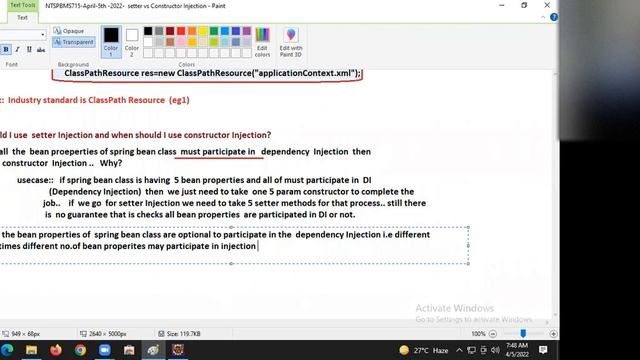Click the text 'Industry standard is ClassPath Resource'
This screenshot has height=360, width=640.
tap(87, 100)
